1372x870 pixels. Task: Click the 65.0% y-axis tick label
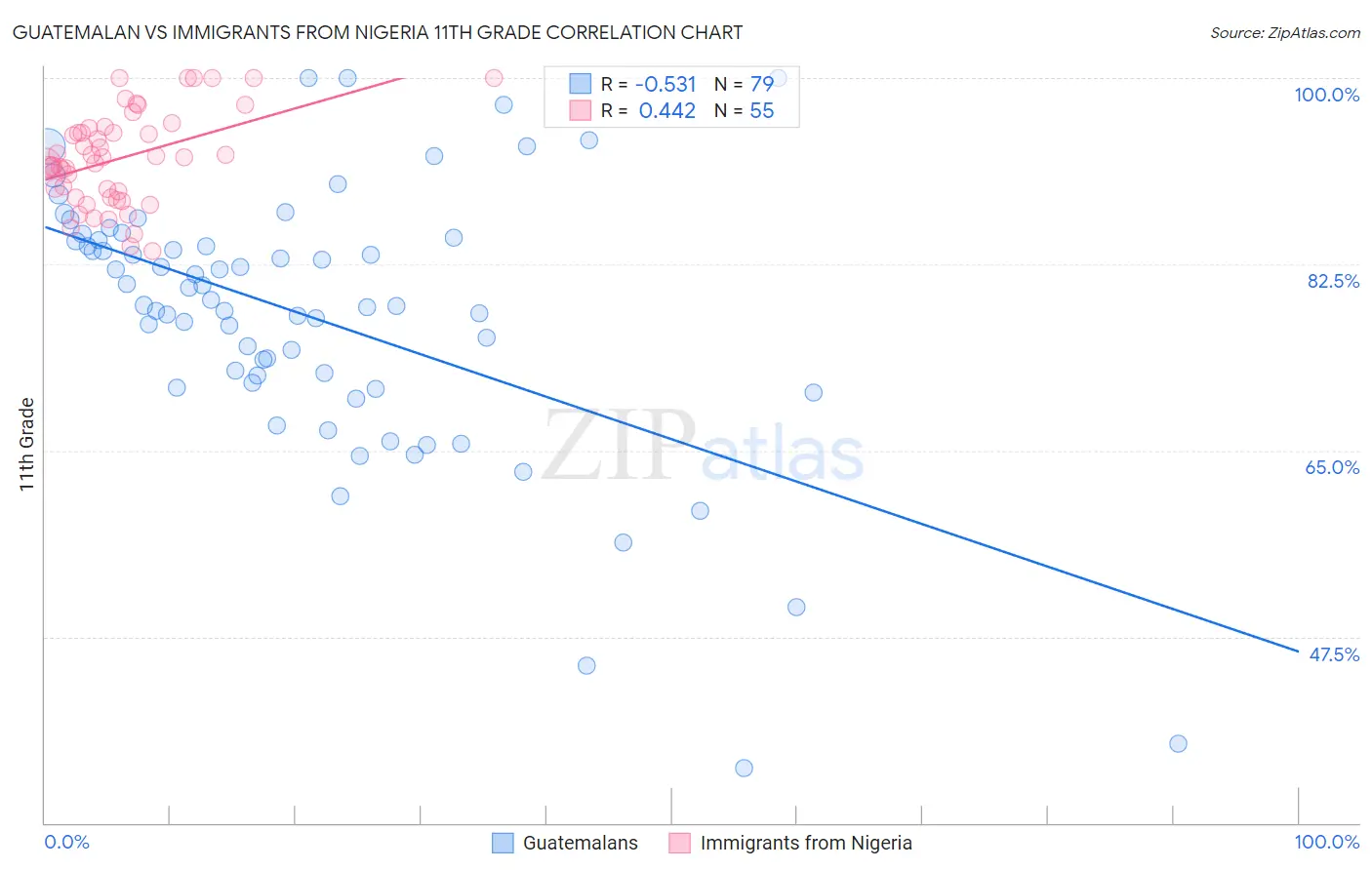click(1333, 467)
